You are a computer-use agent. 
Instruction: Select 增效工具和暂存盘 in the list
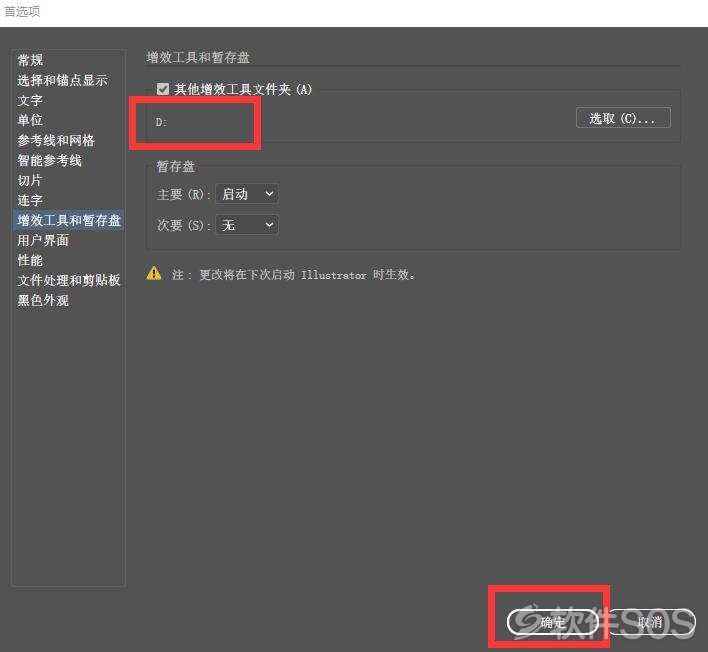tap(69, 220)
